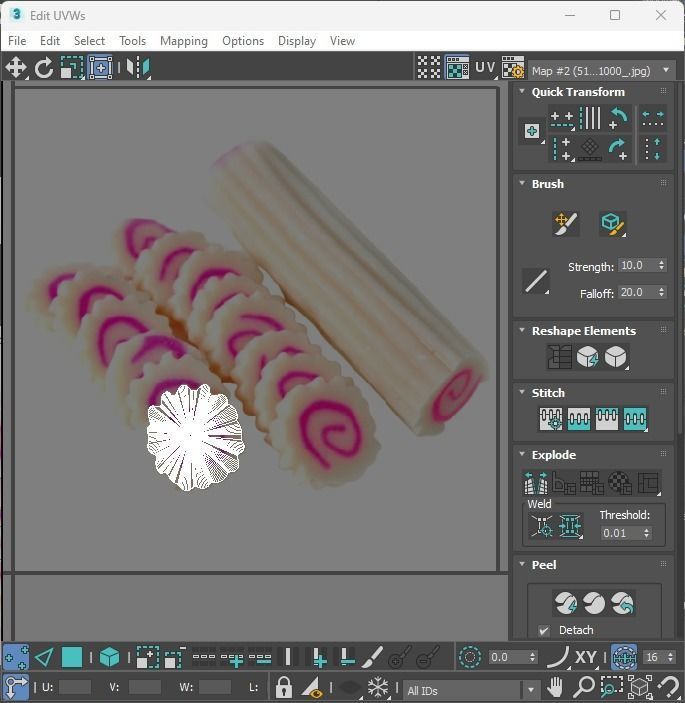
Task: Click the Strength value field
Action: click(637, 265)
